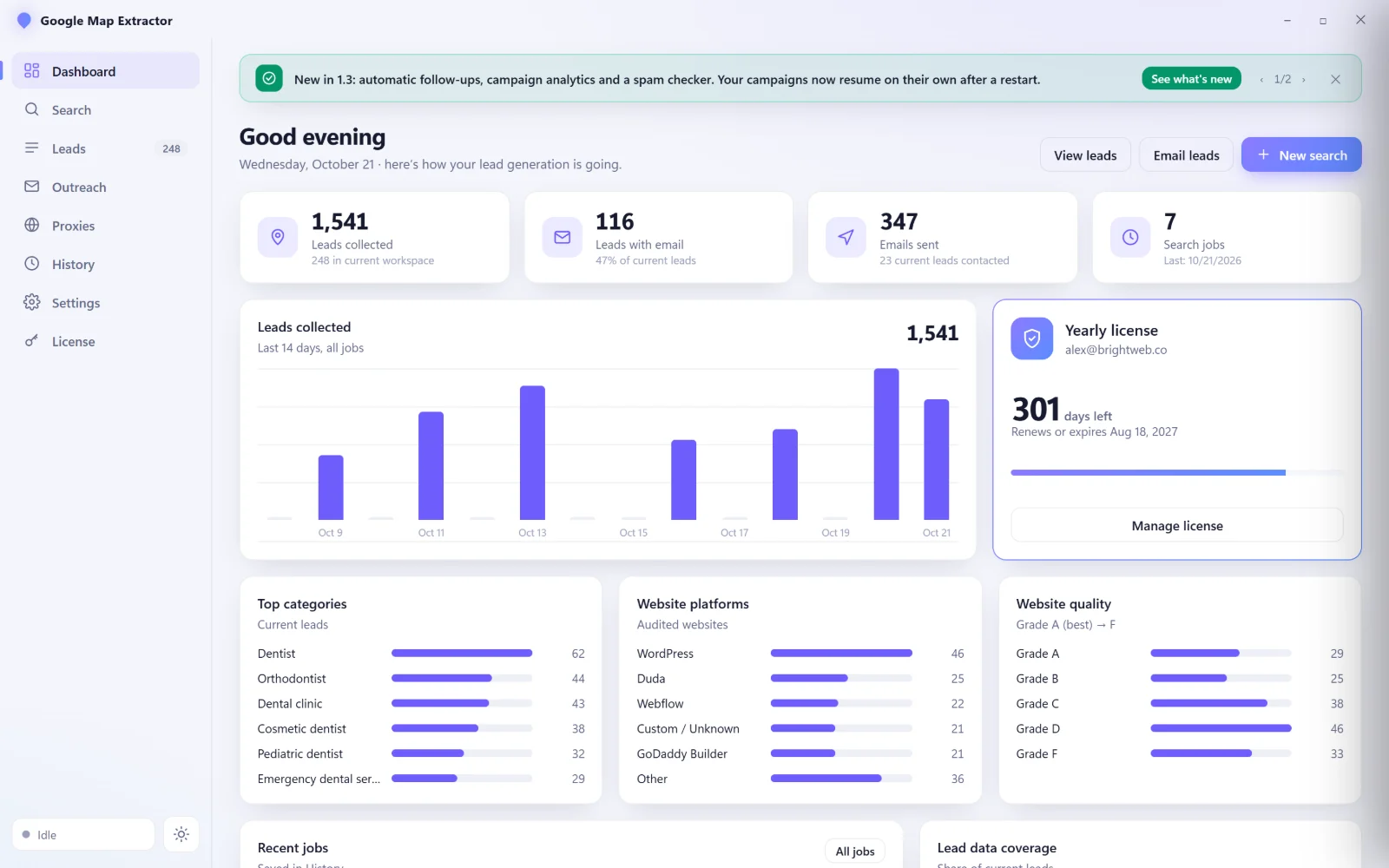This screenshot has height=868, width=1389.
Task: Click the License key icon
Action: 32,341
